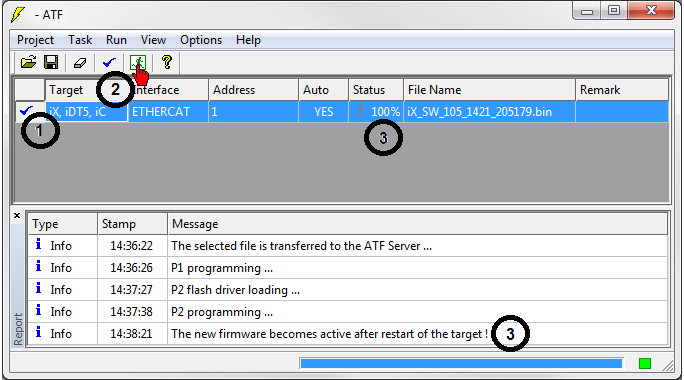Image resolution: width=684 pixels, height=380 pixels.
Task: Click the File Name column header
Action: pyautogui.click(x=489, y=90)
